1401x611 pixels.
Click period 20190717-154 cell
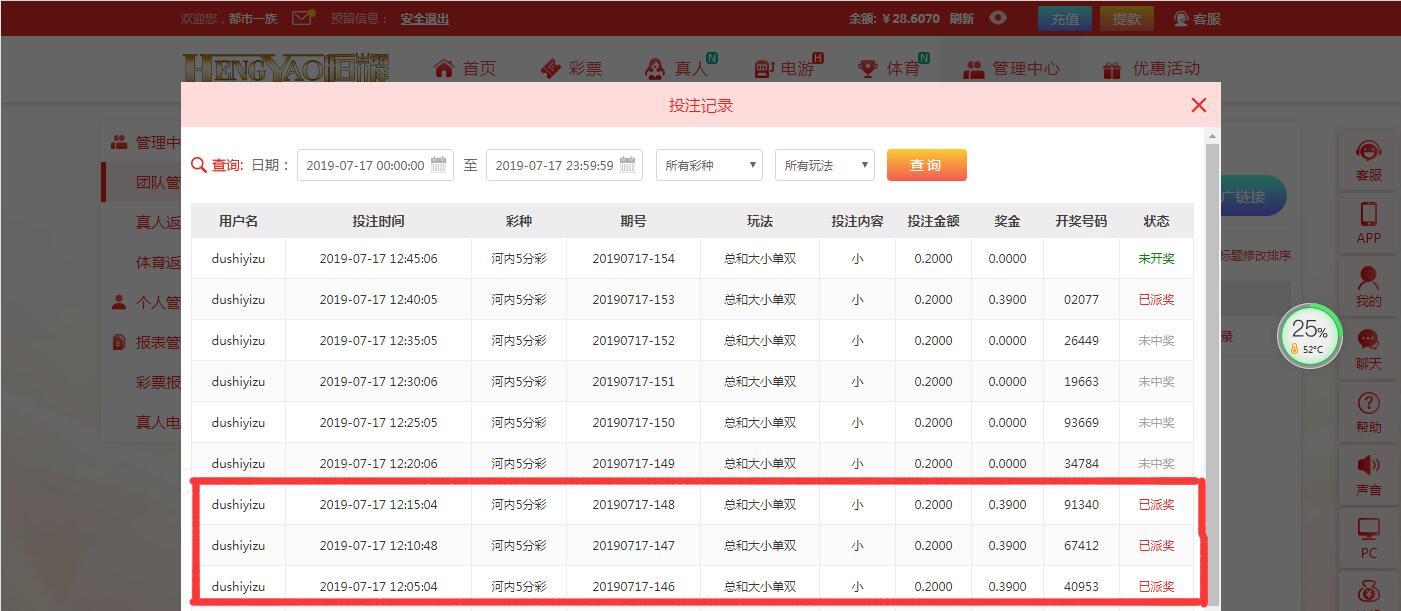[x=633, y=258]
